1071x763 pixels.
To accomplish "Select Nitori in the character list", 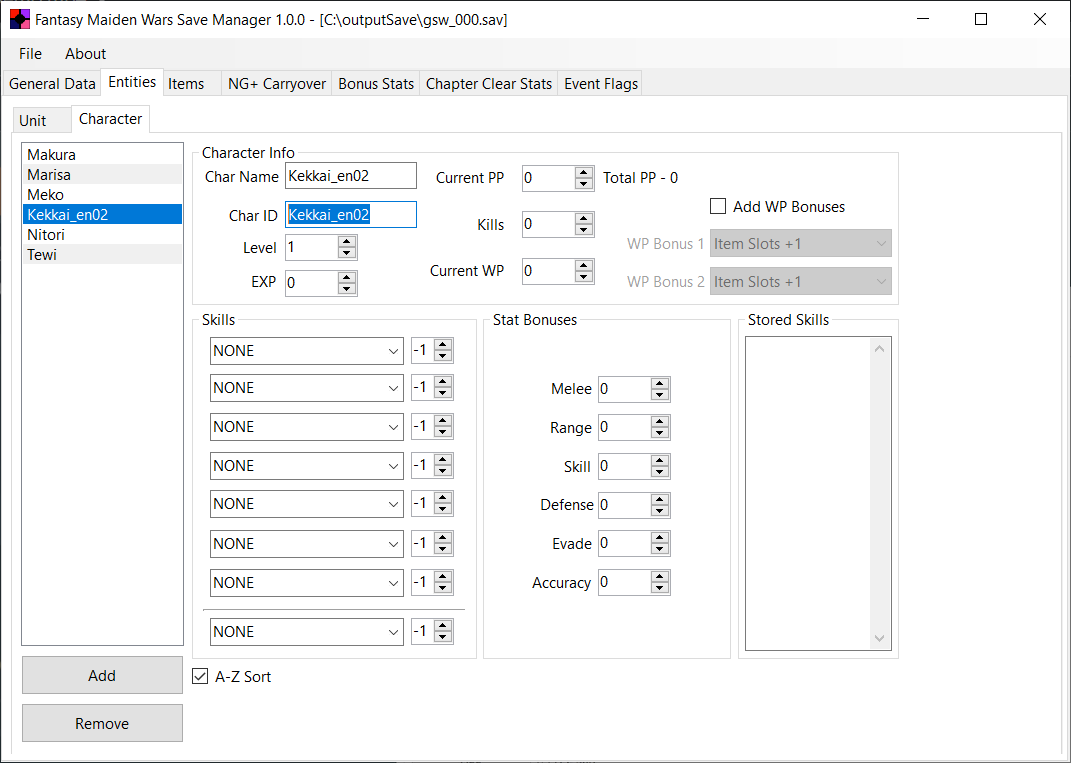I will click(102, 234).
